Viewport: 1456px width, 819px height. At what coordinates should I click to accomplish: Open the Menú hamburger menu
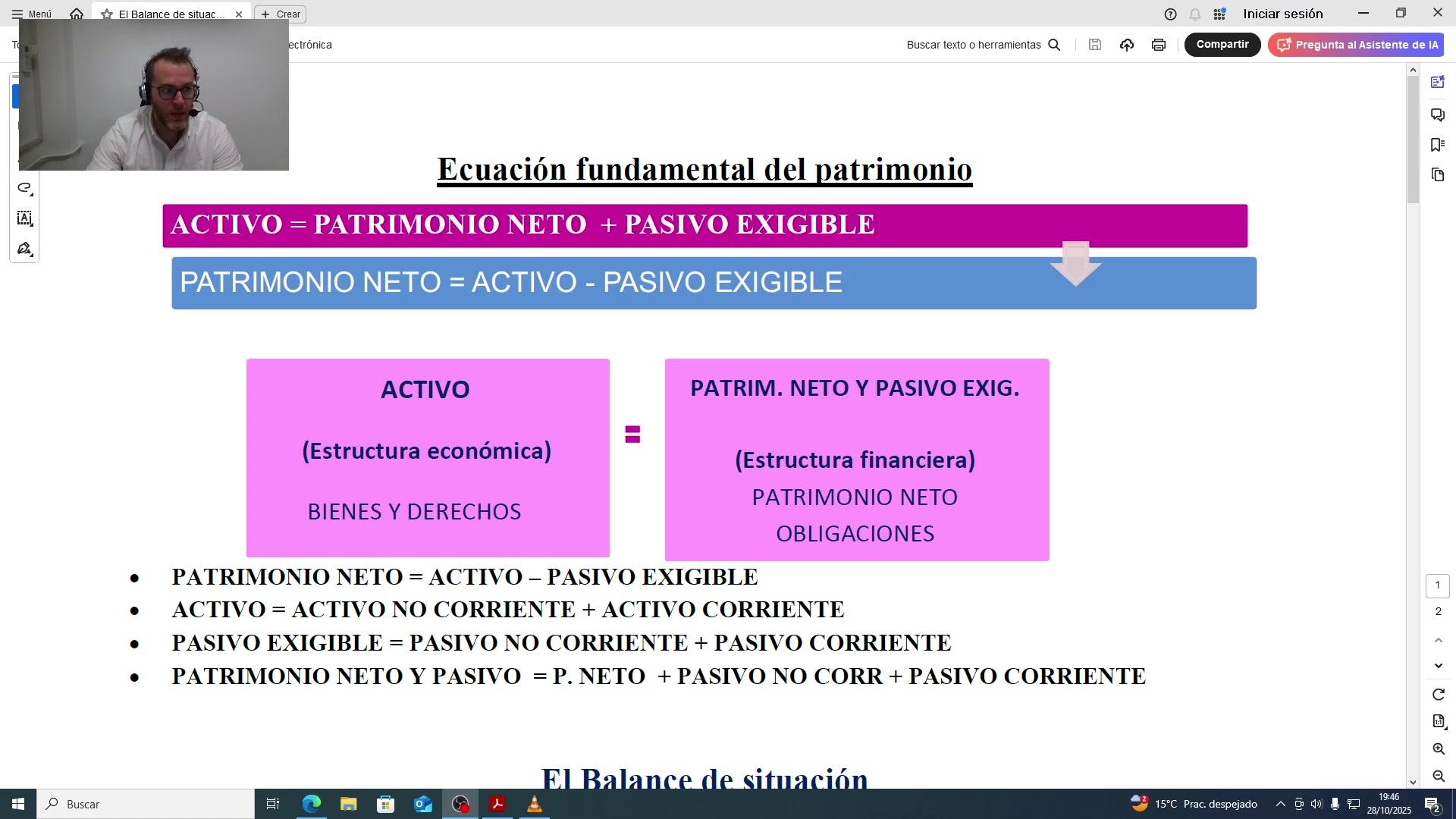(31, 14)
